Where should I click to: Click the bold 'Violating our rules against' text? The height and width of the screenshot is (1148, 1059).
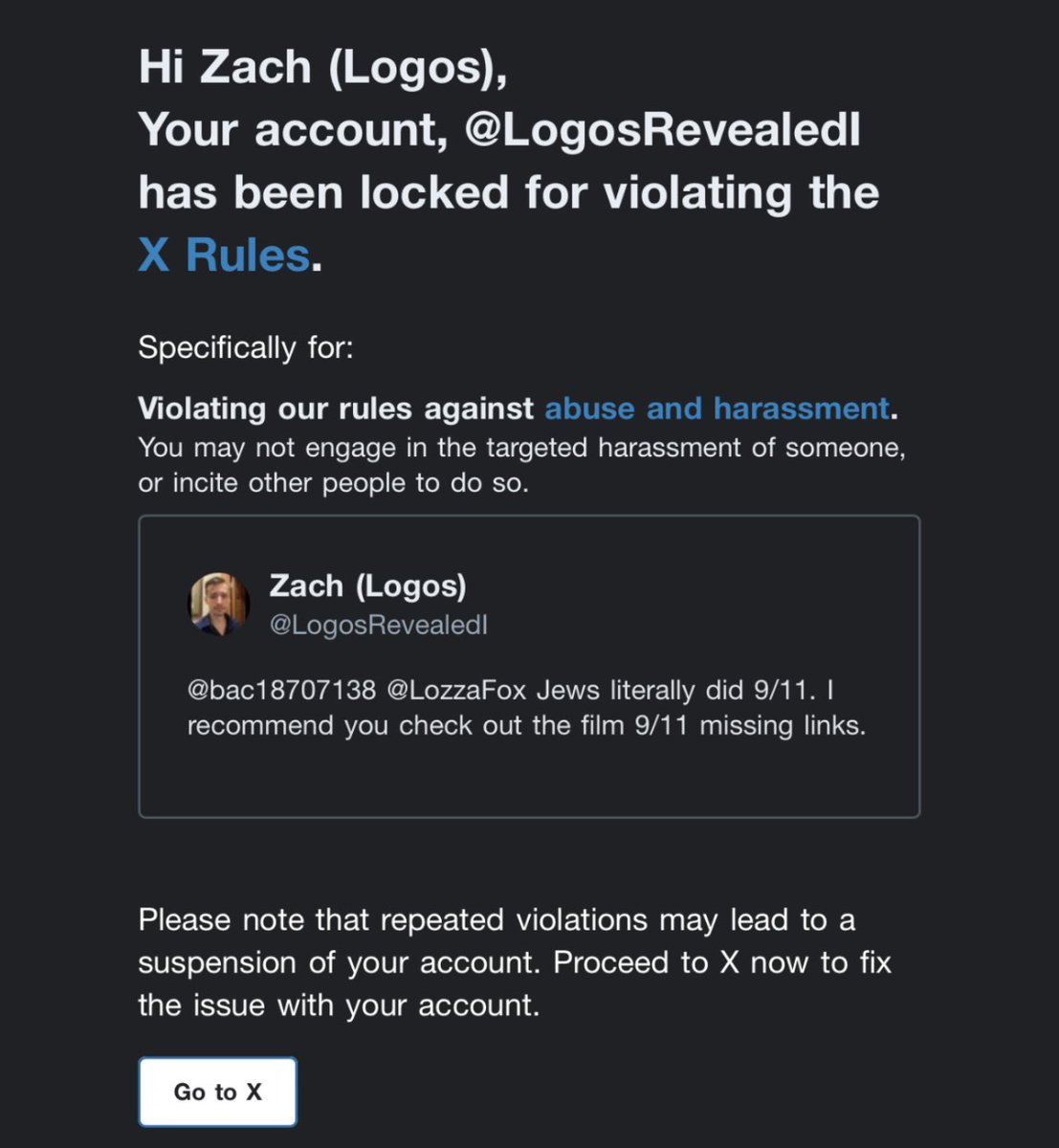tap(336, 408)
